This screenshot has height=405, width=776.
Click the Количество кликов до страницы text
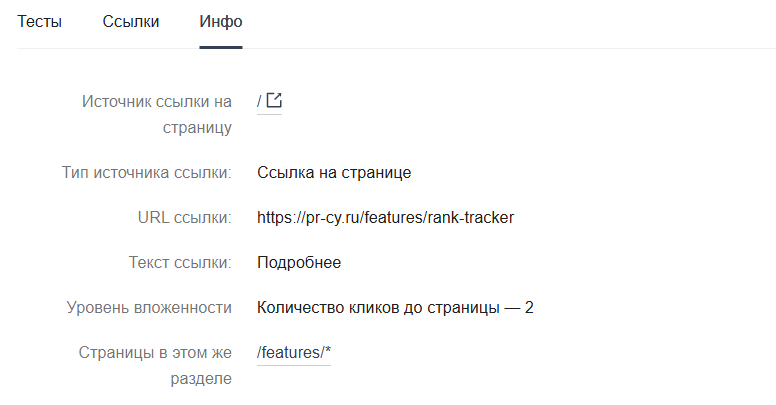pos(378,307)
